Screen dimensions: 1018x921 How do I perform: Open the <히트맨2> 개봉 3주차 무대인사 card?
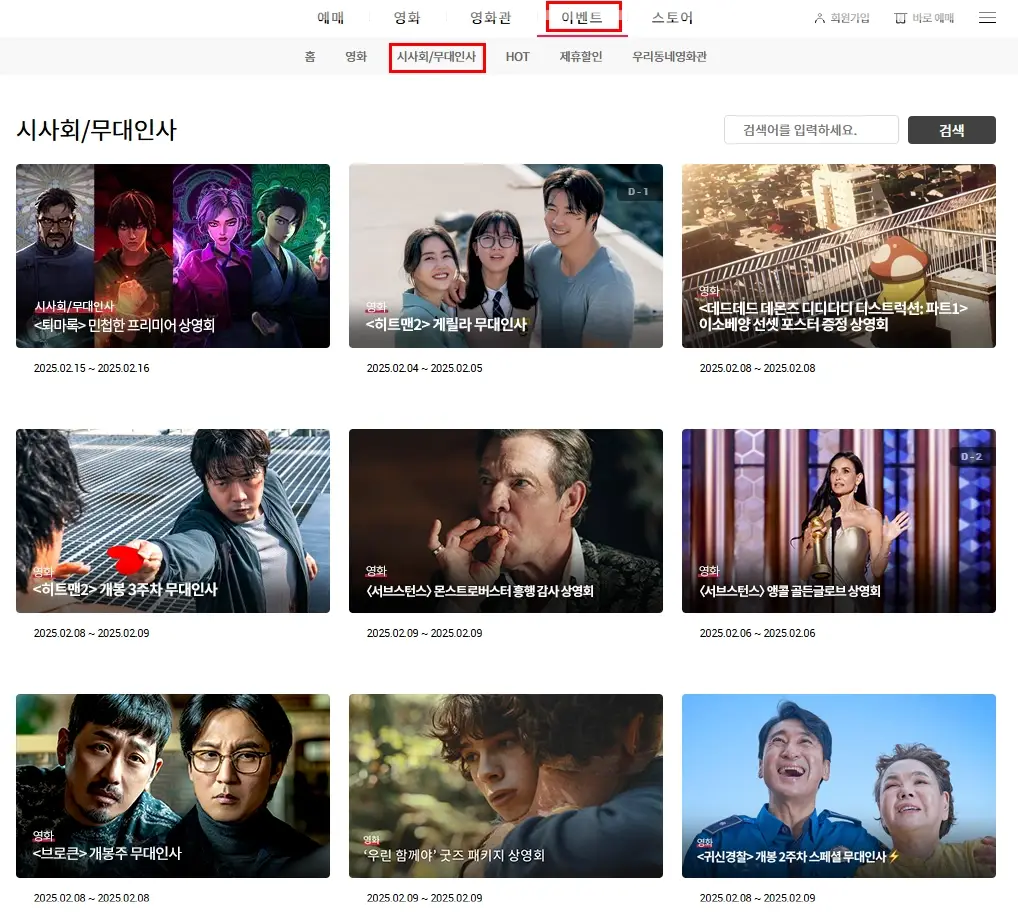173,521
